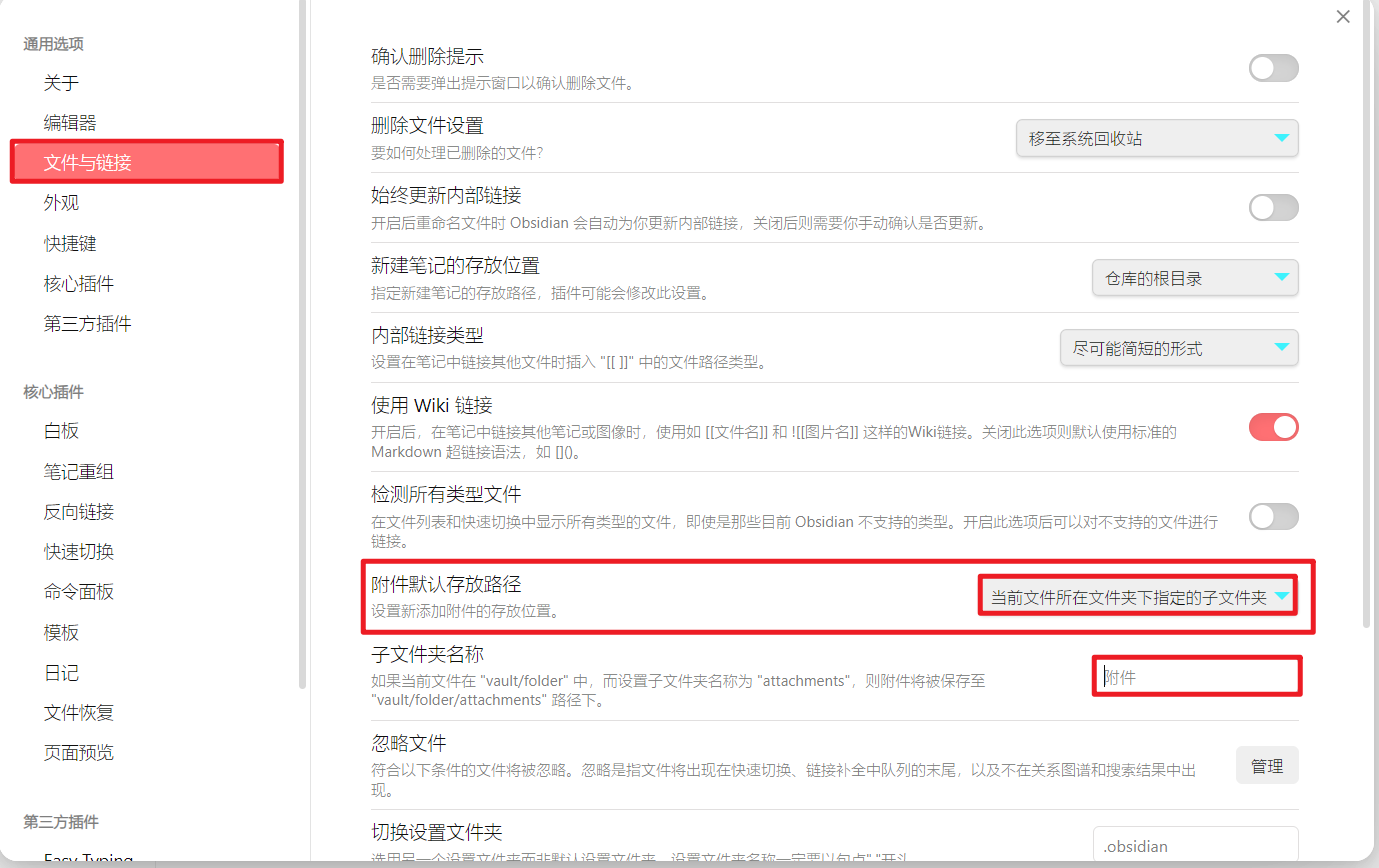Open the 删除文件设置 dropdown
1379x868 pixels.
[1156, 139]
